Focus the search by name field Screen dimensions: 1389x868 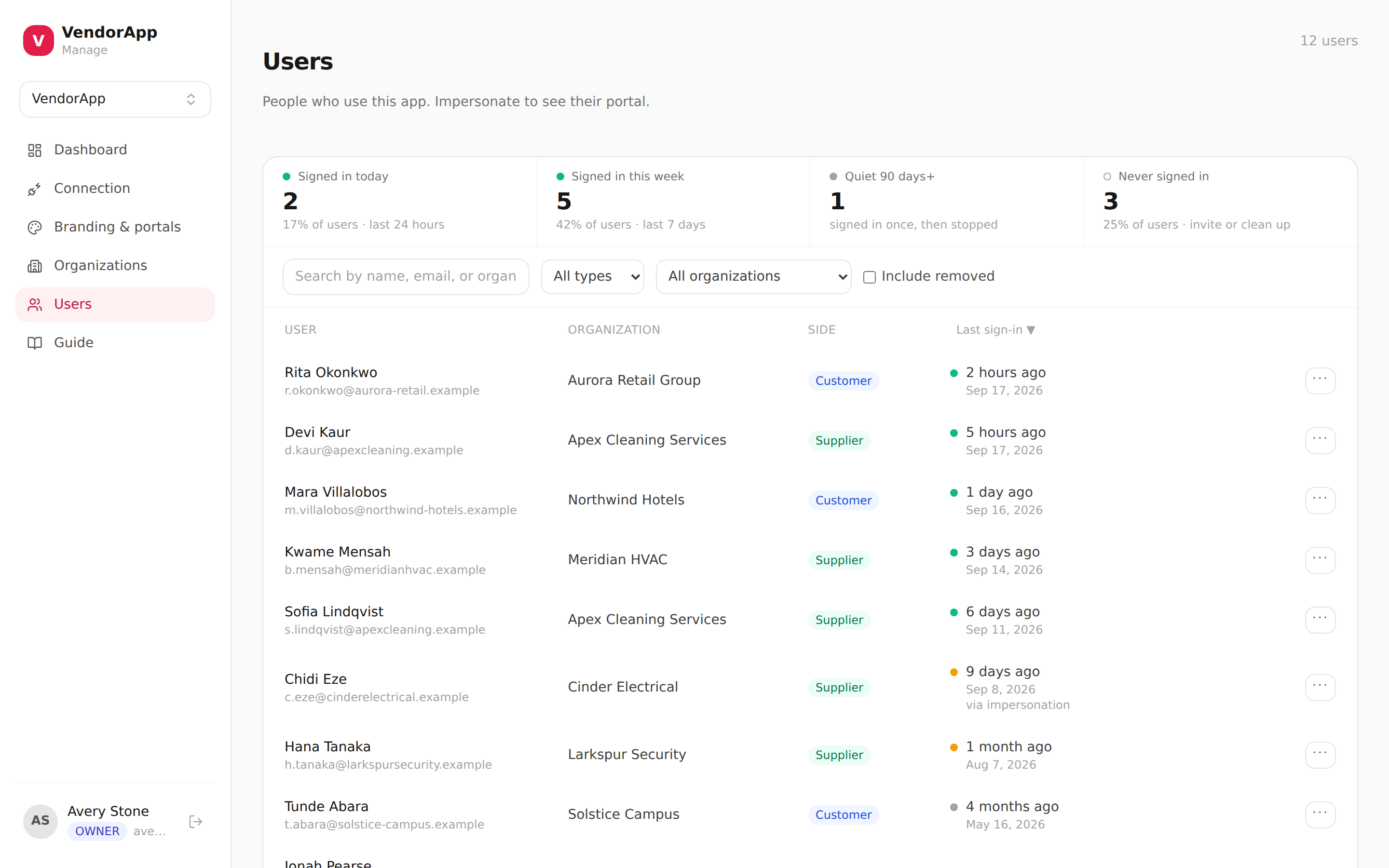tap(406, 277)
